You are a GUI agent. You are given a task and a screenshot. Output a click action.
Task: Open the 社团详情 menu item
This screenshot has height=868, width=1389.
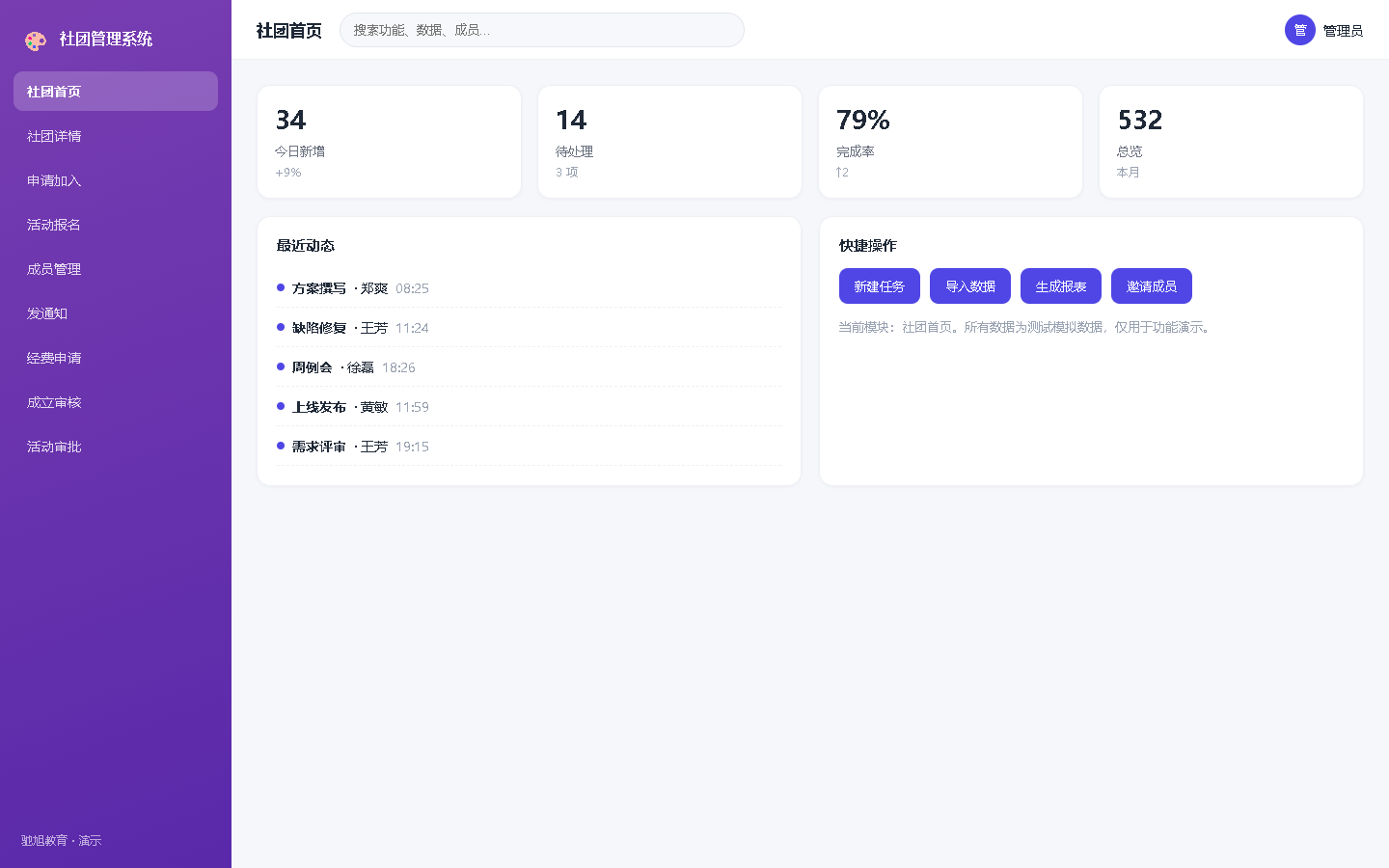tap(116, 136)
